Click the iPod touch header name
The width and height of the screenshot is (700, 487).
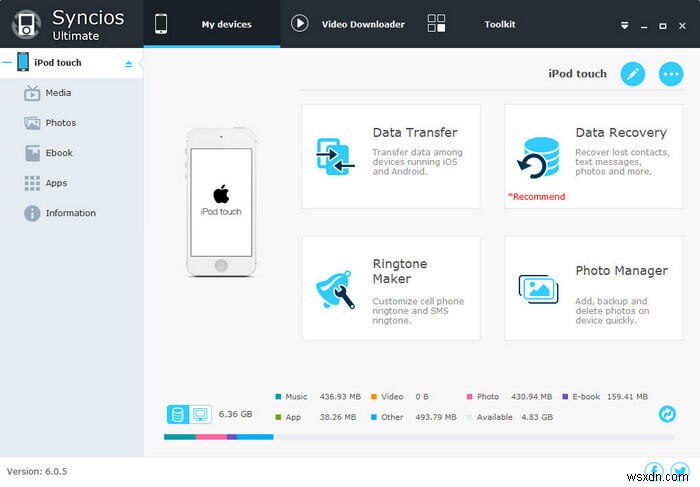coord(577,74)
